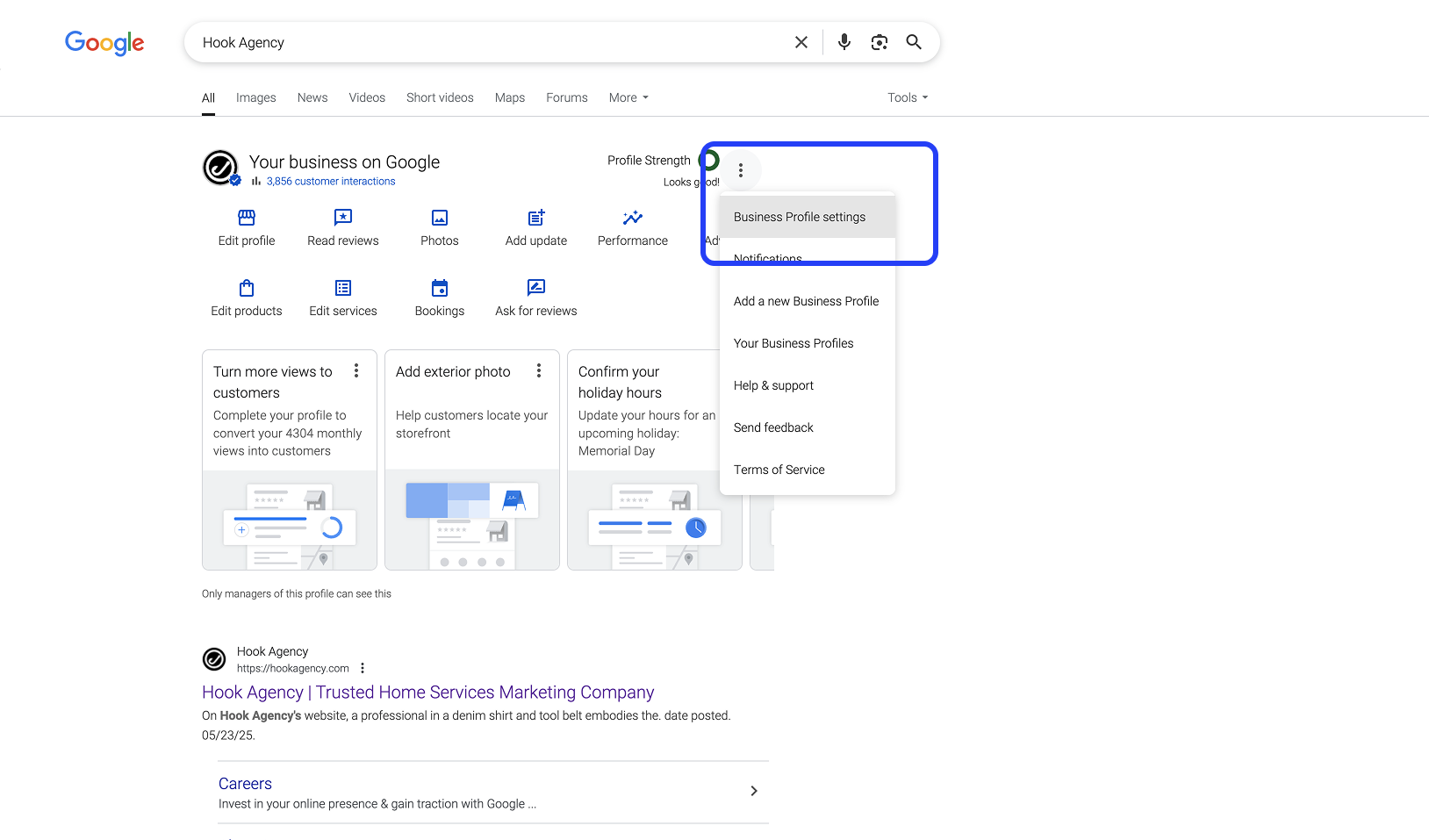1429x840 pixels.
Task: Select Help & support from menu
Action: coord(808,385)
